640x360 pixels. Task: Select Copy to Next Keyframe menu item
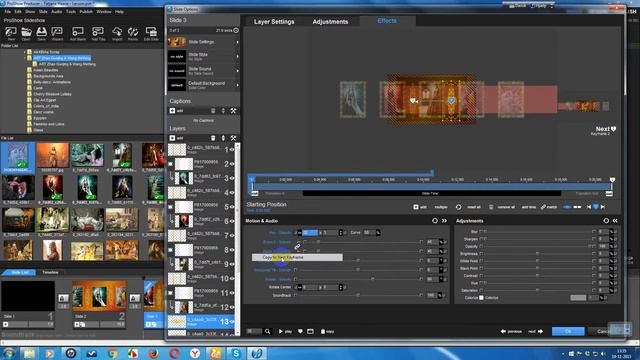[297, 258]
